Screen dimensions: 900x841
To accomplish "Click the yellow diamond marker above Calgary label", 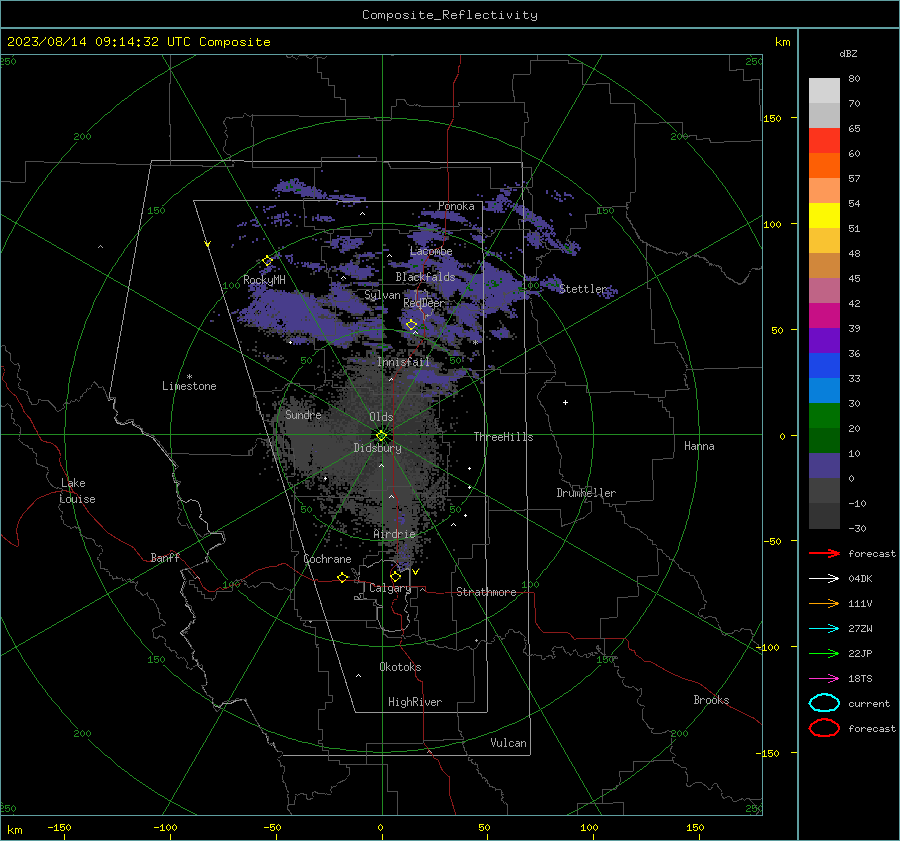I will [395, 576].
